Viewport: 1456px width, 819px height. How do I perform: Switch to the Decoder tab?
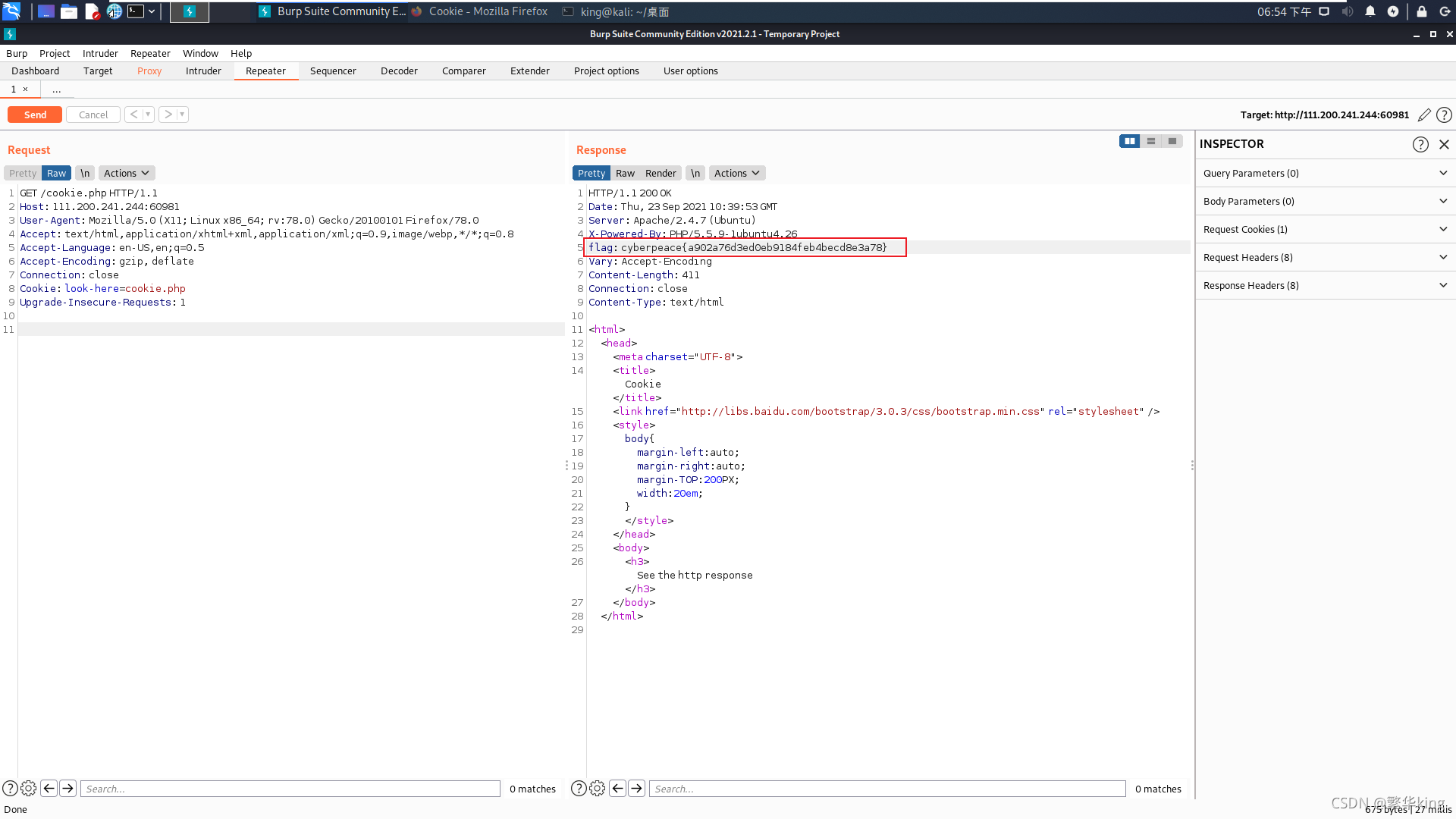pyautogui.click(x=399, y=71)
